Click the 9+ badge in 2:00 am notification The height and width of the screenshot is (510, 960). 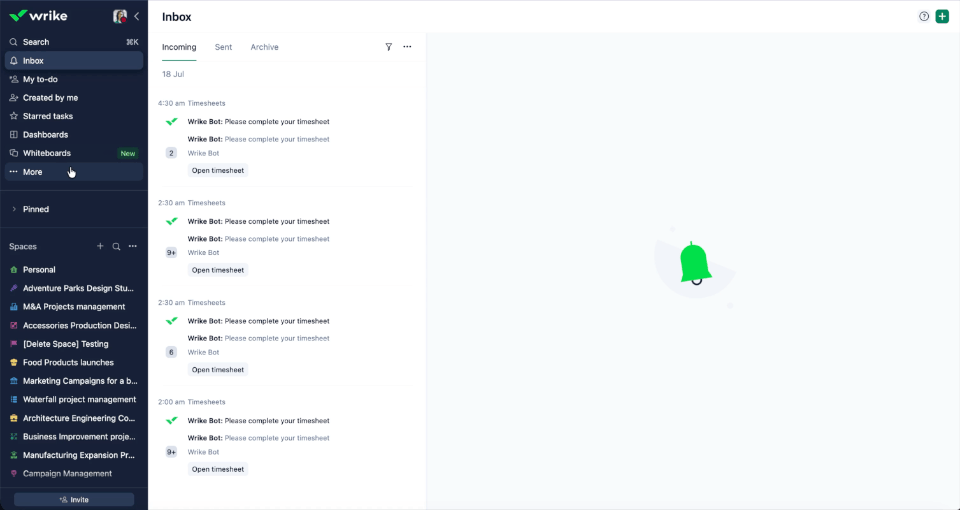pyautogui.click(x=171, y=452)
